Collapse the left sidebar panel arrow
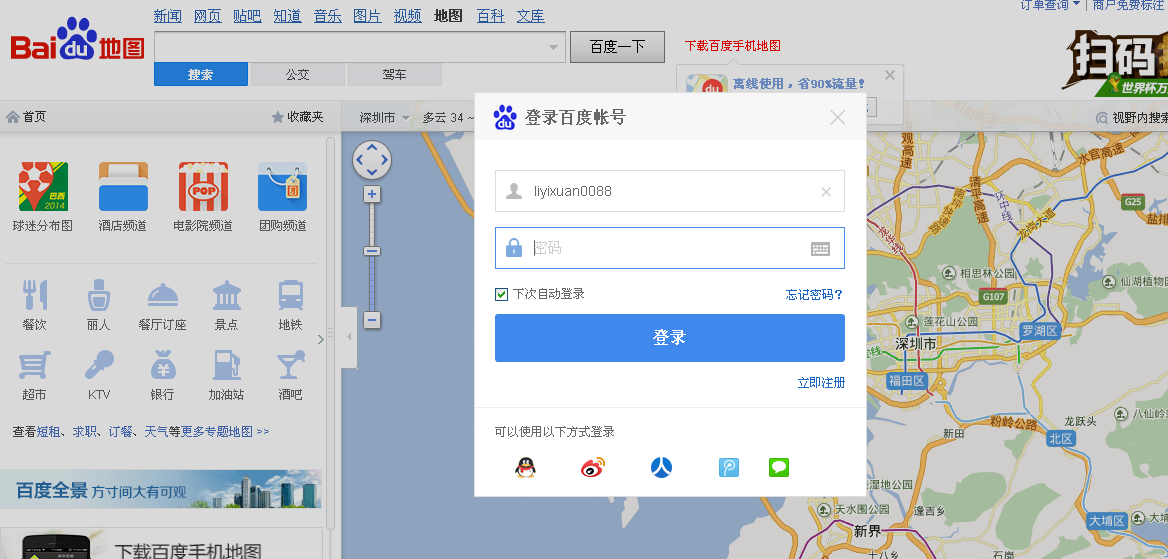The height and width of the screenshot is (559, 1168). click(349, 337)
